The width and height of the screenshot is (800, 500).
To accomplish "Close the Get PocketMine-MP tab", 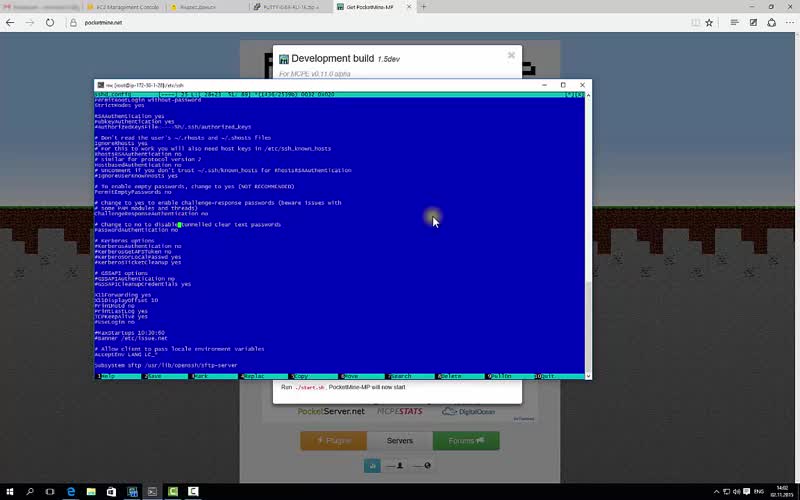I will click(x=409, y=7).
